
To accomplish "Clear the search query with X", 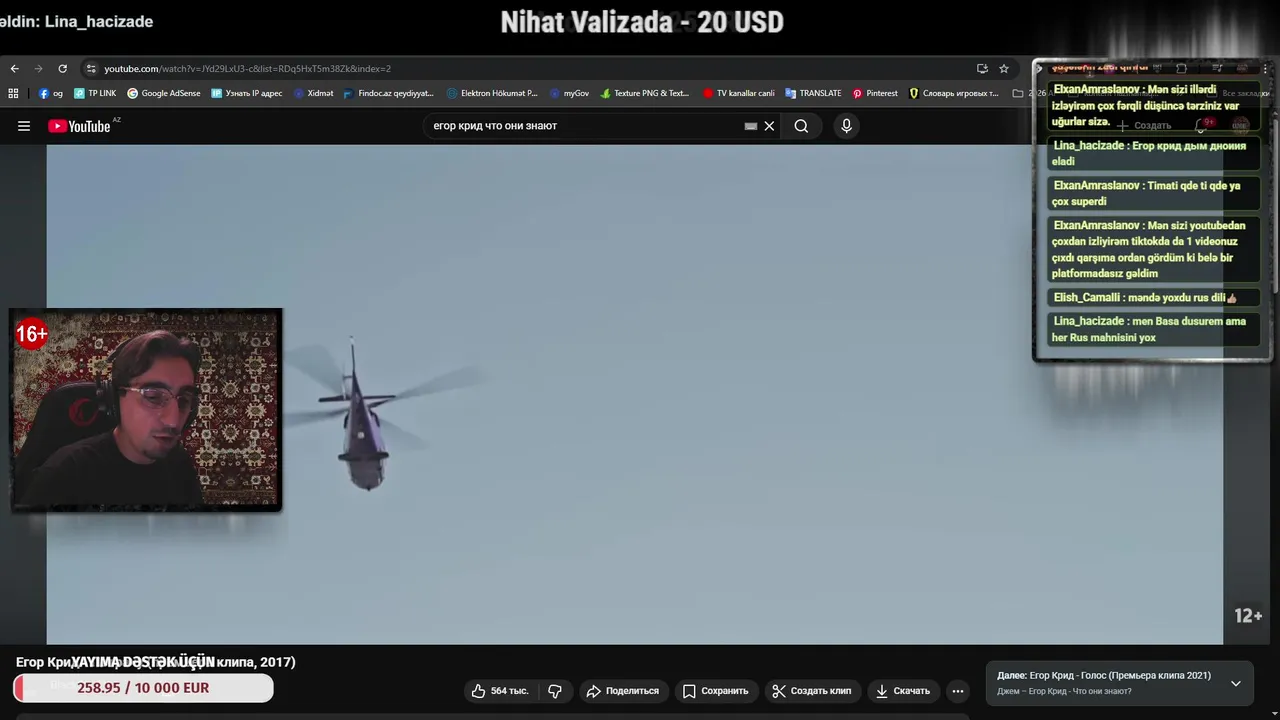I will (769, 126).
